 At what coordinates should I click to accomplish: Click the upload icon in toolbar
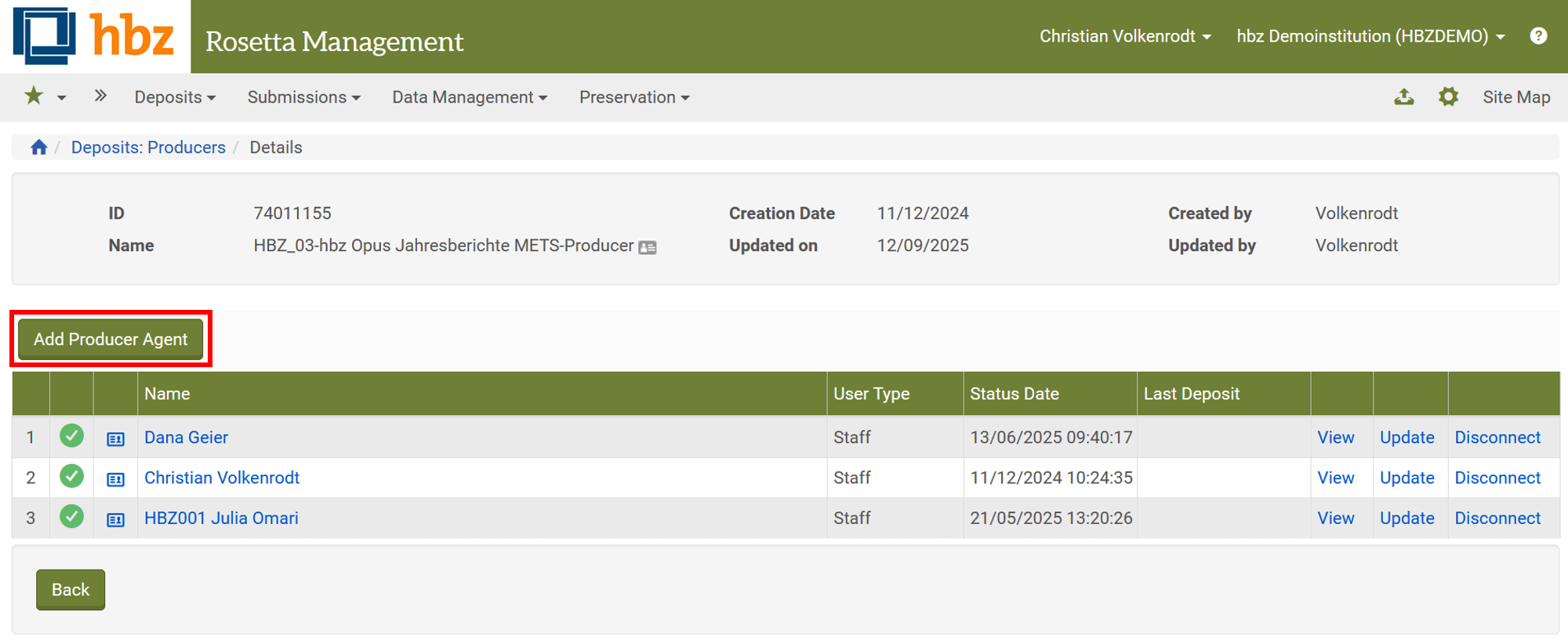[x=1404, y=97]
